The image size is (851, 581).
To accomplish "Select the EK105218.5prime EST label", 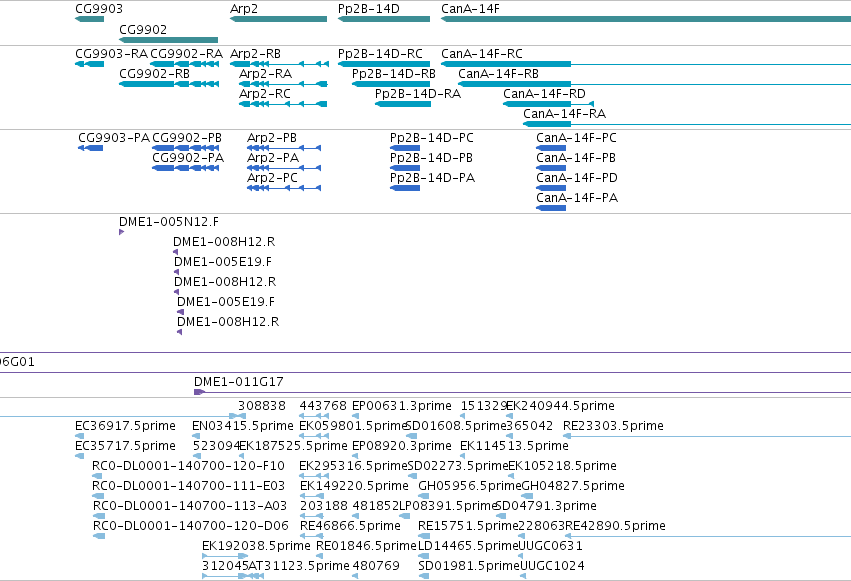I will coord(562,466).
